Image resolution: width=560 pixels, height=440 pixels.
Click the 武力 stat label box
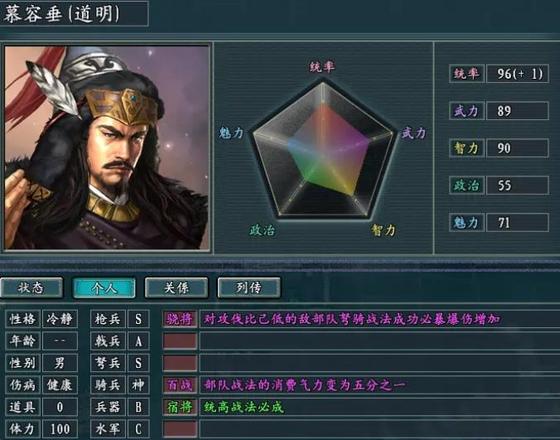466,111
